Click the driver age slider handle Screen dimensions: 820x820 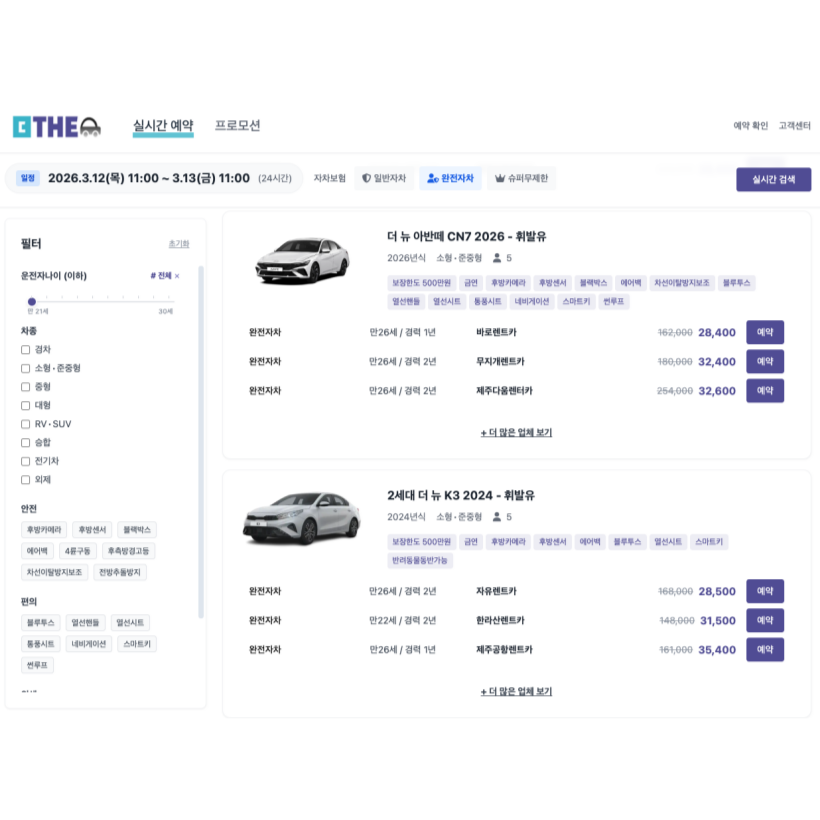(x=32, y=301)
